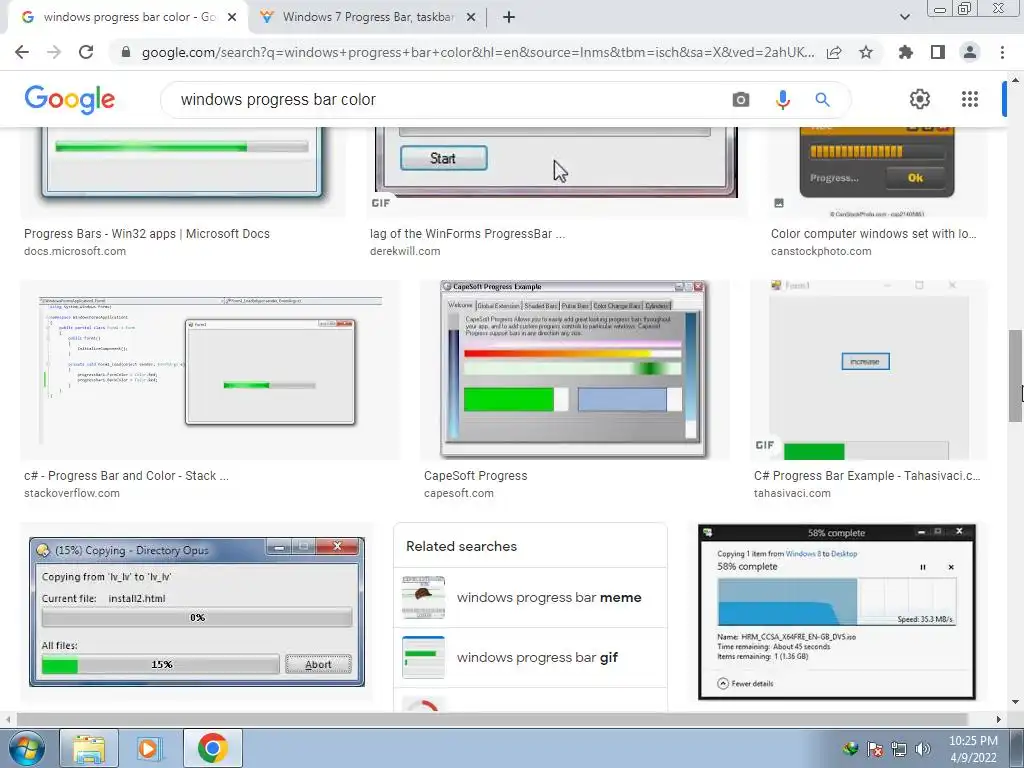Viewport: 1024px width, 768px height.
Task: Open Google quick settings gear
Action: tap(920, 99)
